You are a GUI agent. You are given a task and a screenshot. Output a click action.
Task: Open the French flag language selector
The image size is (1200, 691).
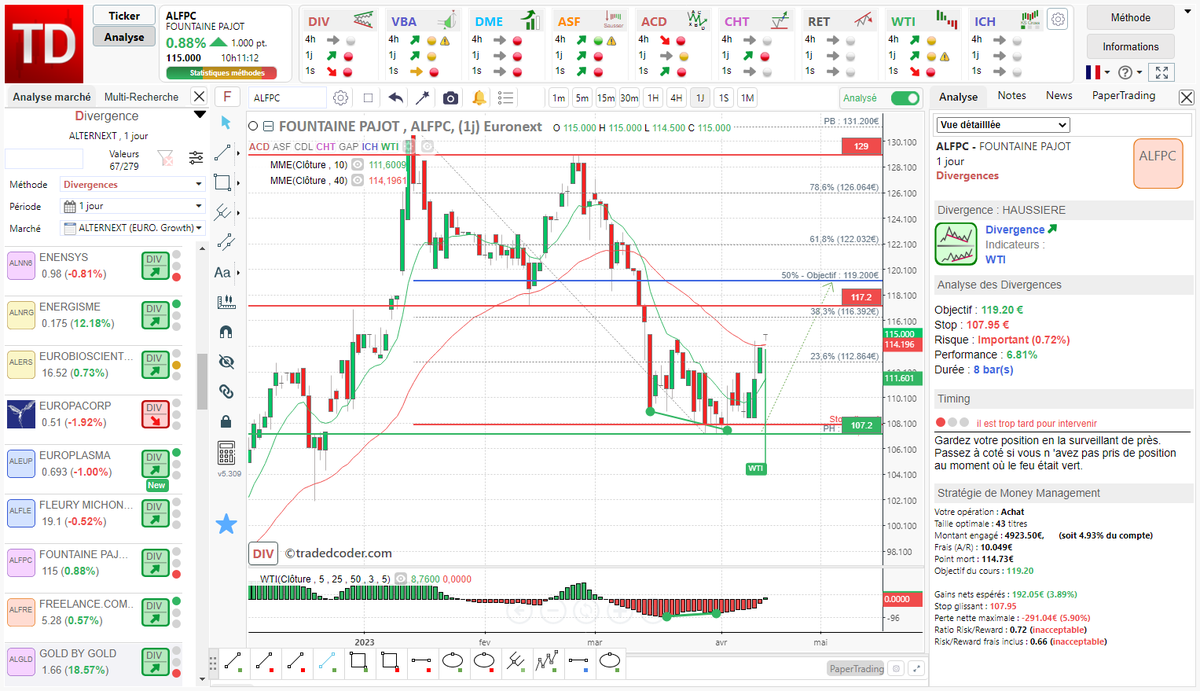(x=1098, y=72)
